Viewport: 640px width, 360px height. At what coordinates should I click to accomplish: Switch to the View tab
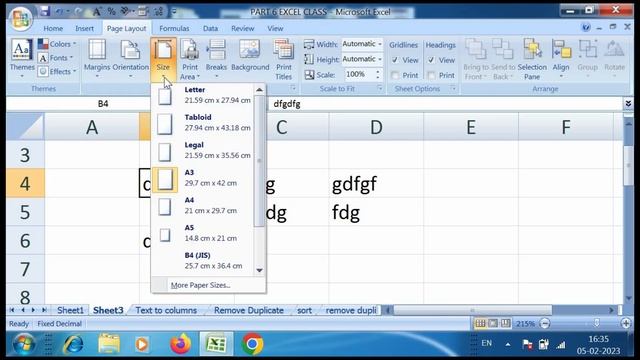pos(275,28)
